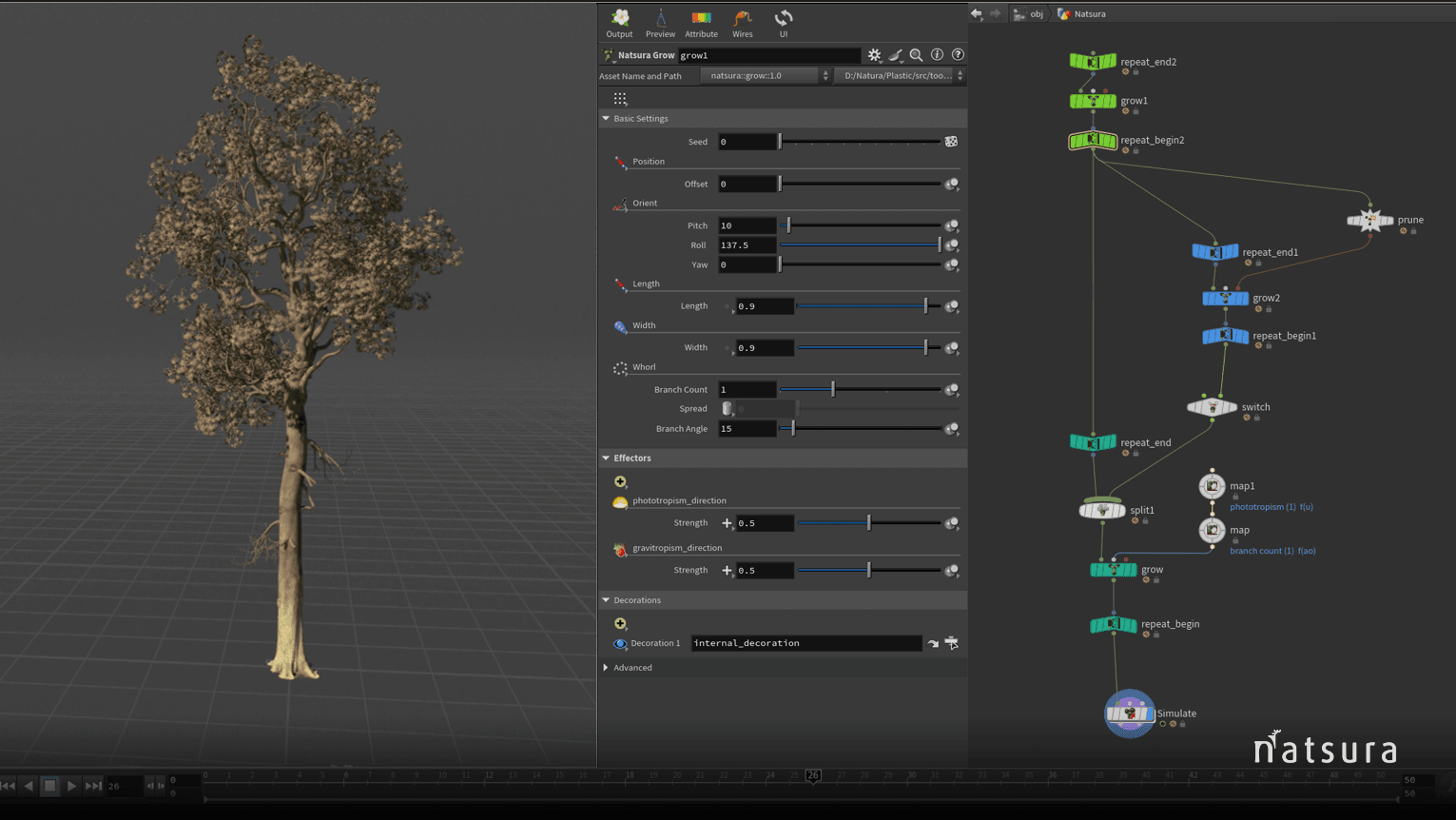Click the UI icon in top toolbar

pyautogui.click(x=783, y=19)
